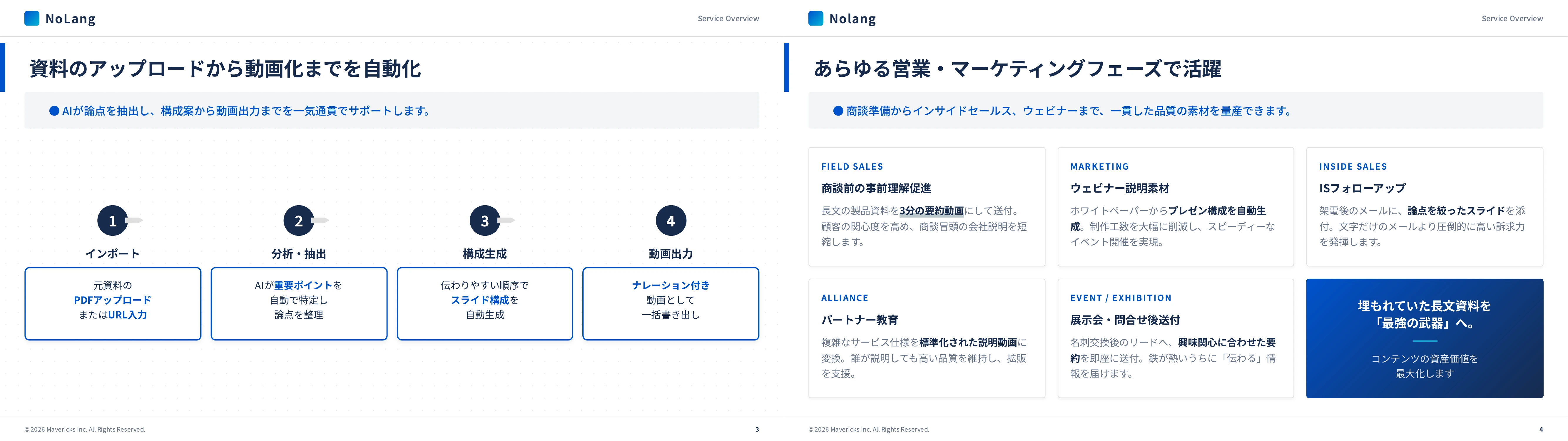
Task: Select the step 1 circle above インポート
Action: tap(113, 220)
